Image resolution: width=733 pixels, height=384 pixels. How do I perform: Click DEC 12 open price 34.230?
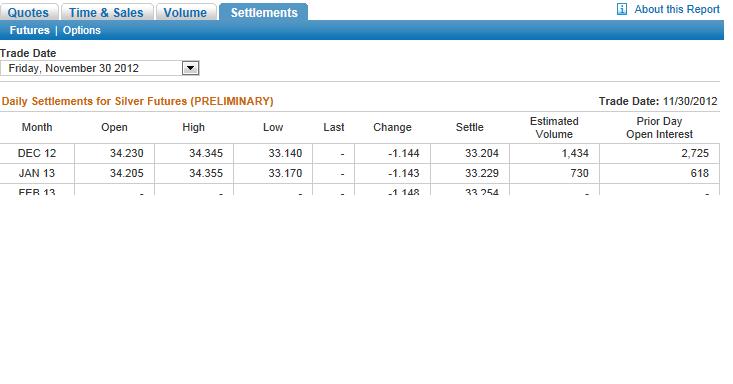[127, 153]
